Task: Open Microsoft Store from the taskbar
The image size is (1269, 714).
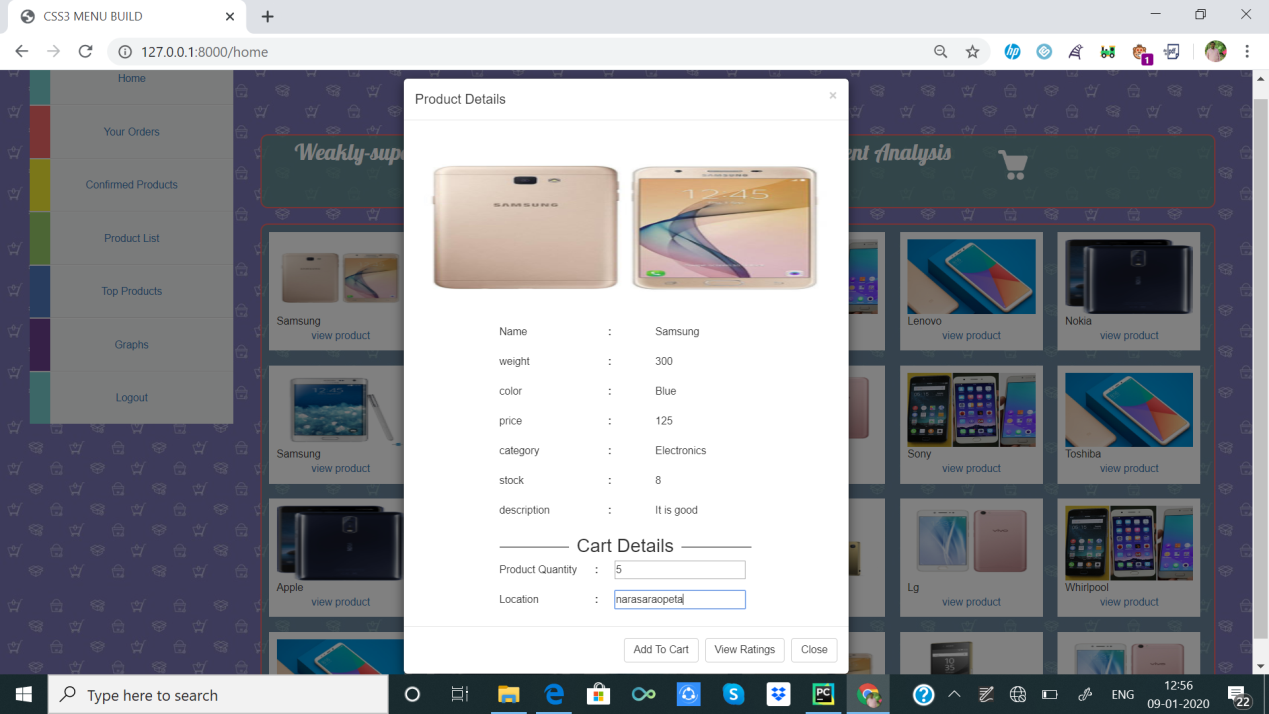Action: 599,694
